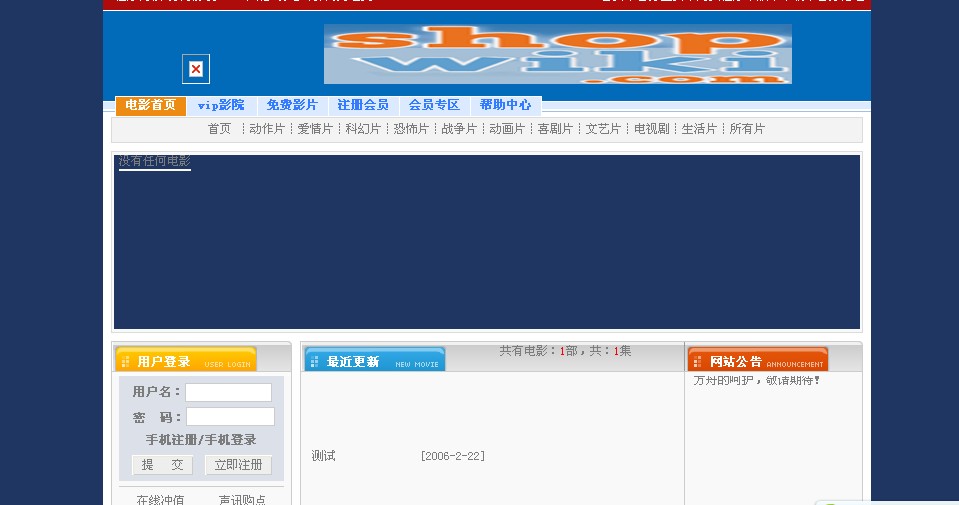Image resolution: width=959 pixels, height=505 pixels.
Task: Focus the 用户名 input field
Action: click(228, 393)
